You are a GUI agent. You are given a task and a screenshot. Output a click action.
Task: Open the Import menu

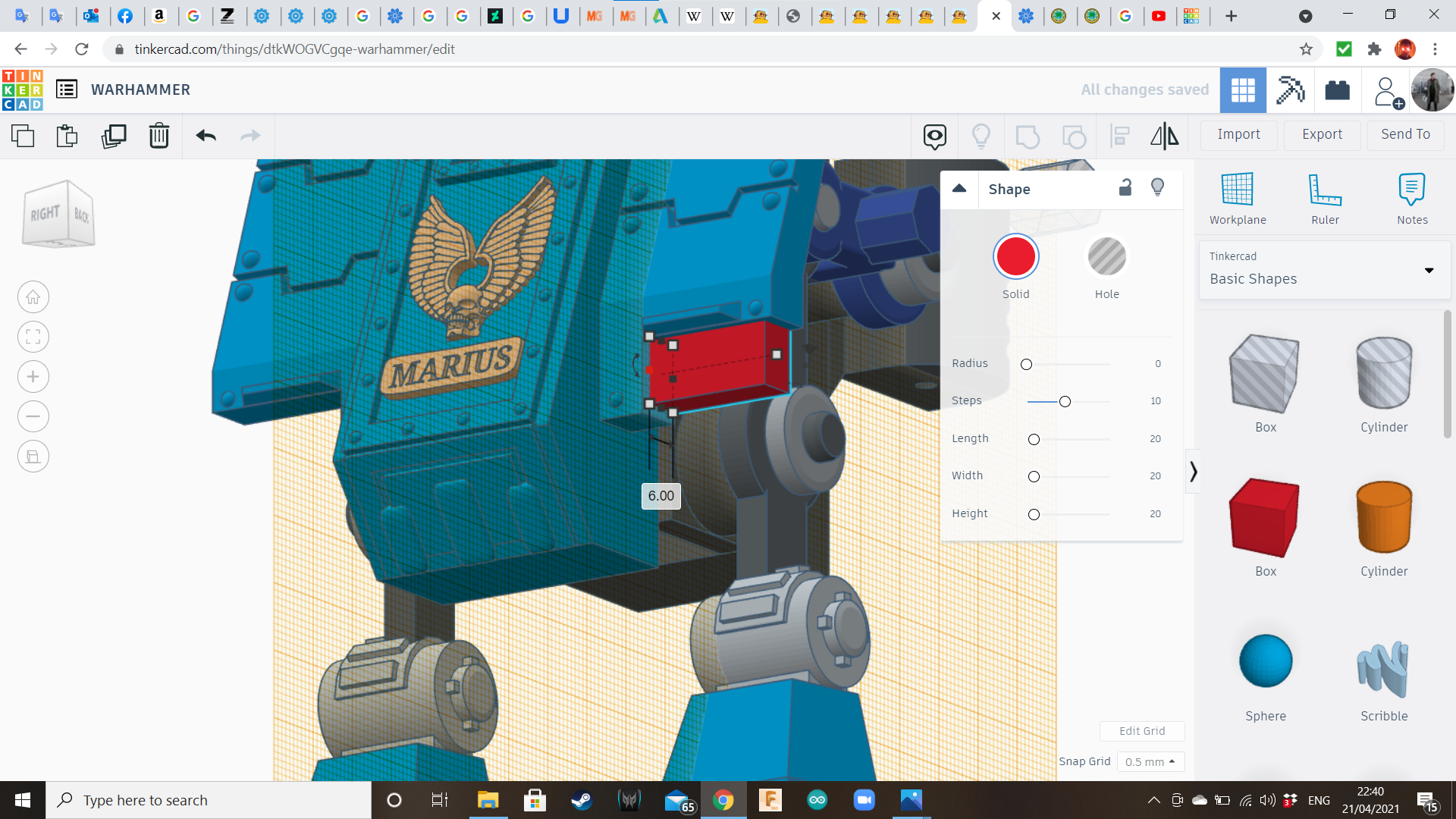(x=1238, y=134)
